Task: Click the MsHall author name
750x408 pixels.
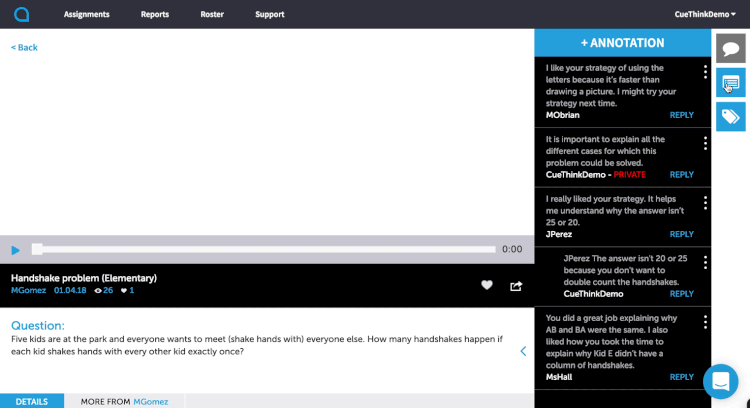Action: pyautogui.click(x=559, y=377)
